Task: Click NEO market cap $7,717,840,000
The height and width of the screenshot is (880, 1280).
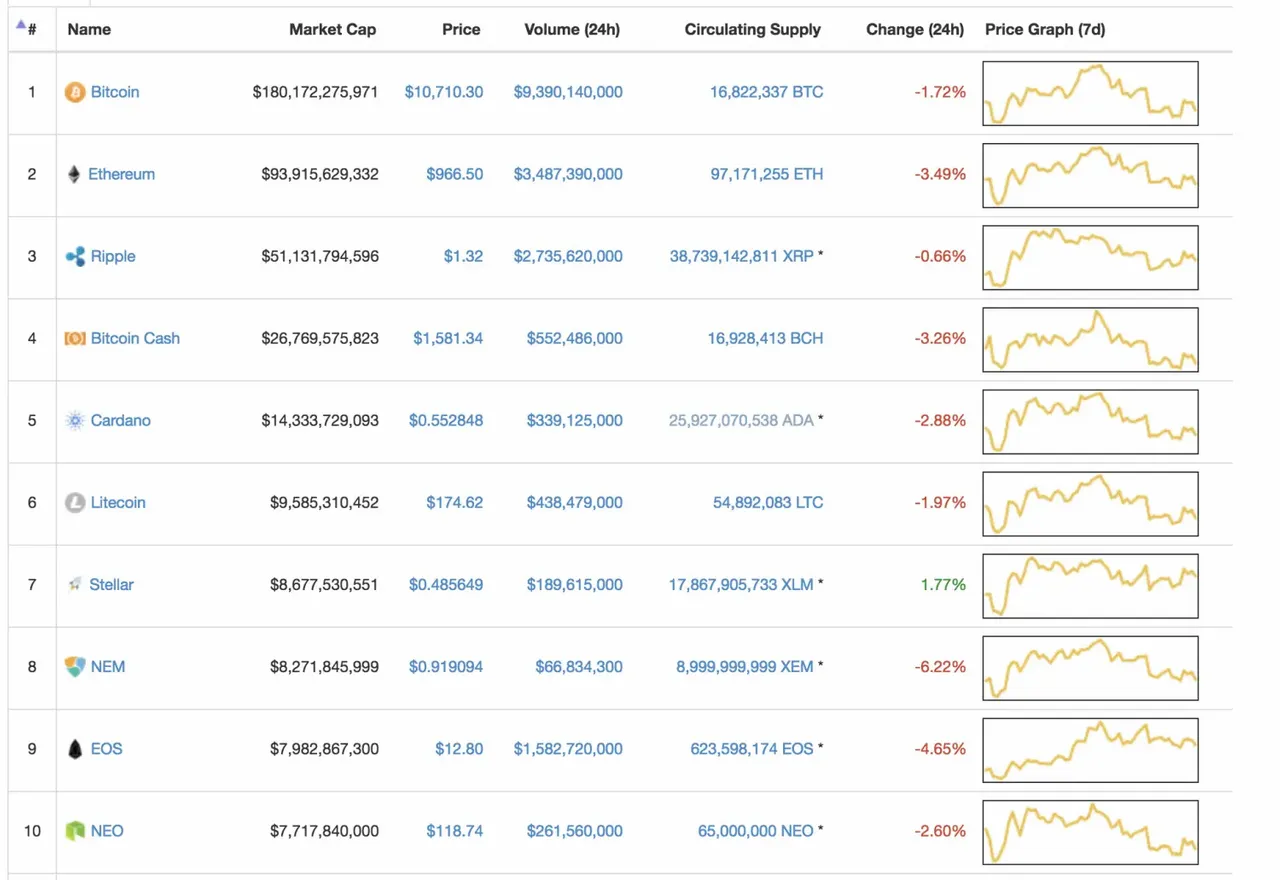Action: pos(324,830)
